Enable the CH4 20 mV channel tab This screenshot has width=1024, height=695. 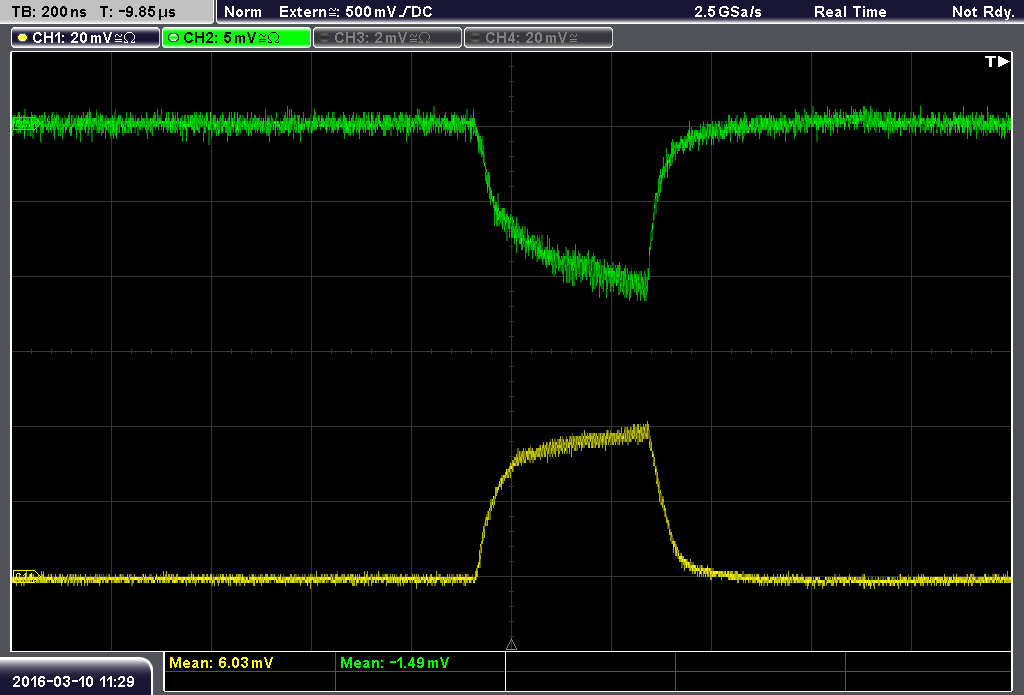click(x=538, y=38)
